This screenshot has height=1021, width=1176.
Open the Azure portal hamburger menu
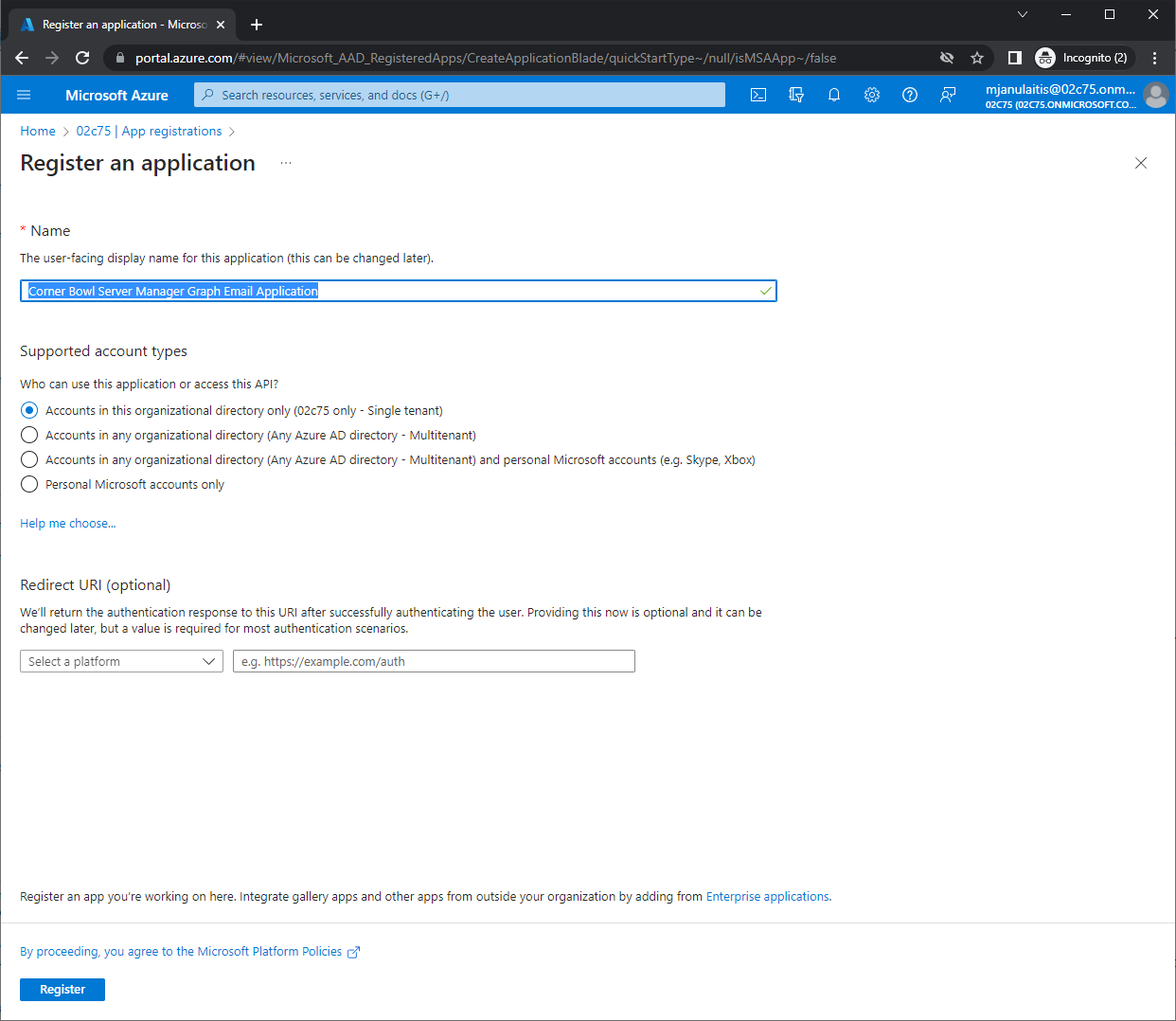point(24,95)
